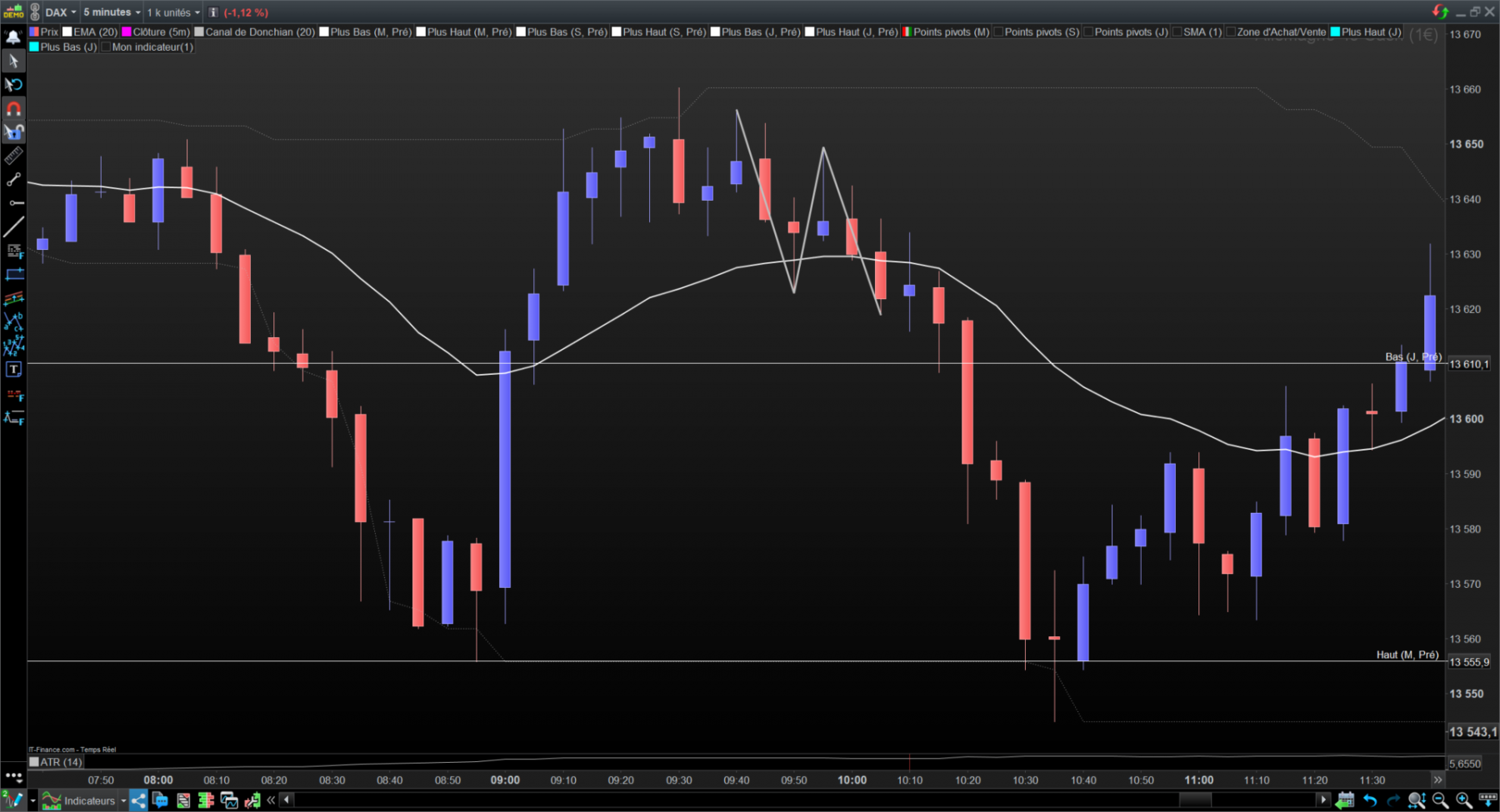Open the alerts bell icon
Image resolution: width=1500 pixels, height=812 pixels.
tap(13, 37)
